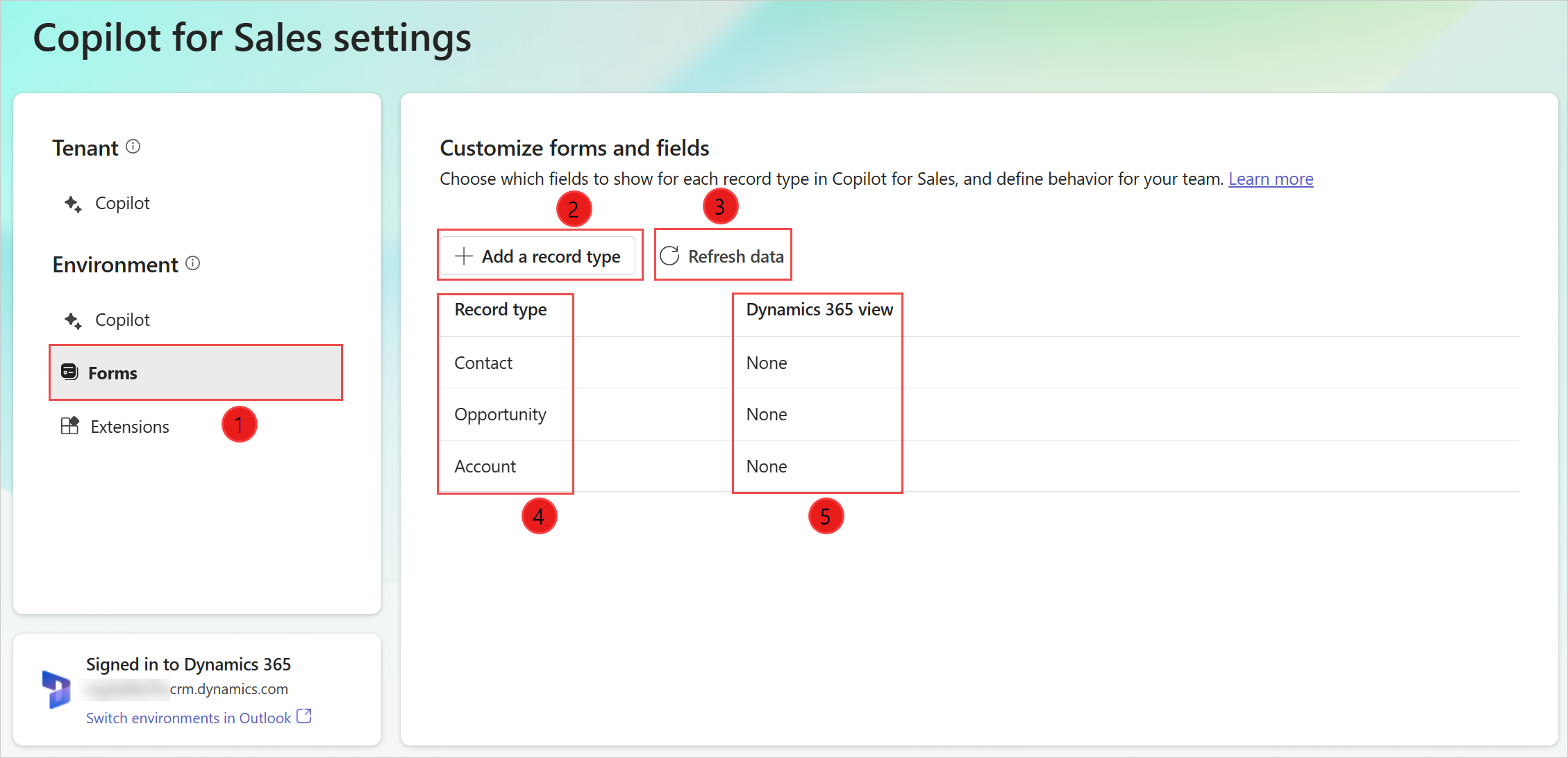Open the Contact record type row
1568x758 pixels.
coord(484,362)
